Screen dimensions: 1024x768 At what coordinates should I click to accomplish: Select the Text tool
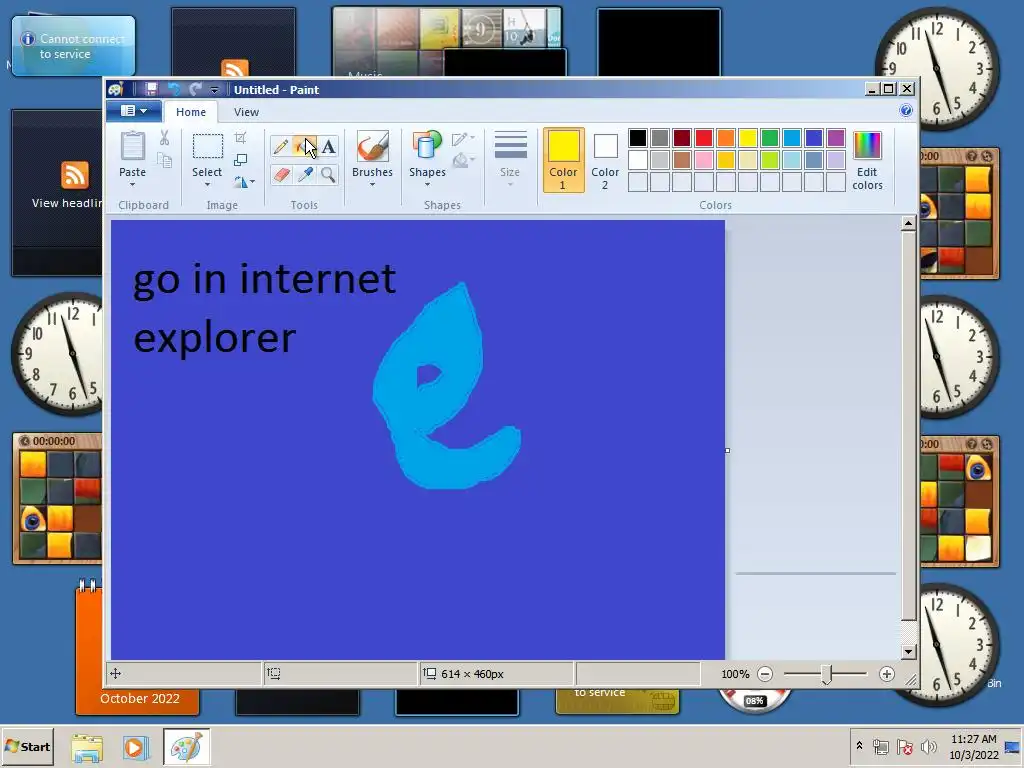coord(328,146)
